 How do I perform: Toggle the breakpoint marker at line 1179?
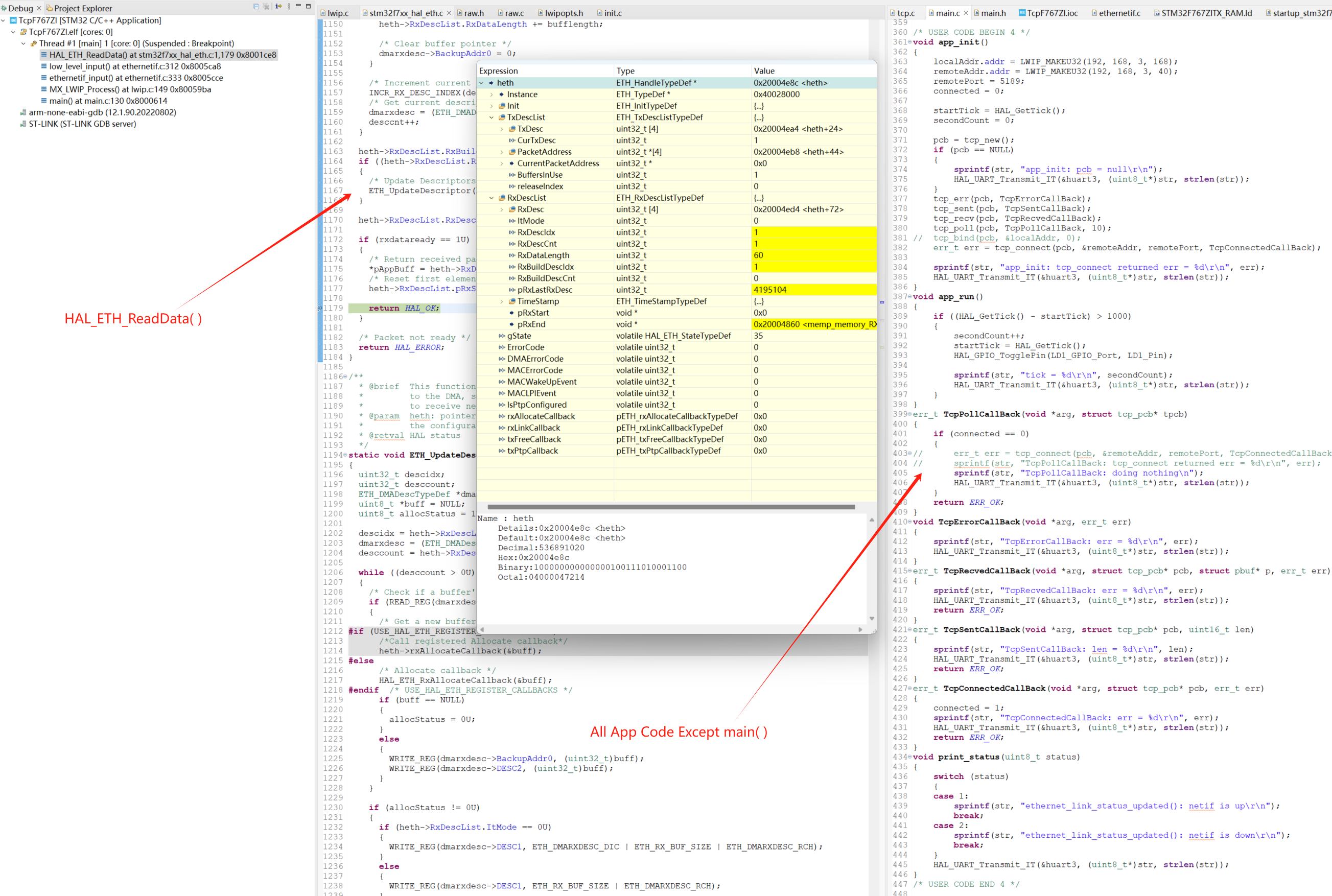click(320, 308)
